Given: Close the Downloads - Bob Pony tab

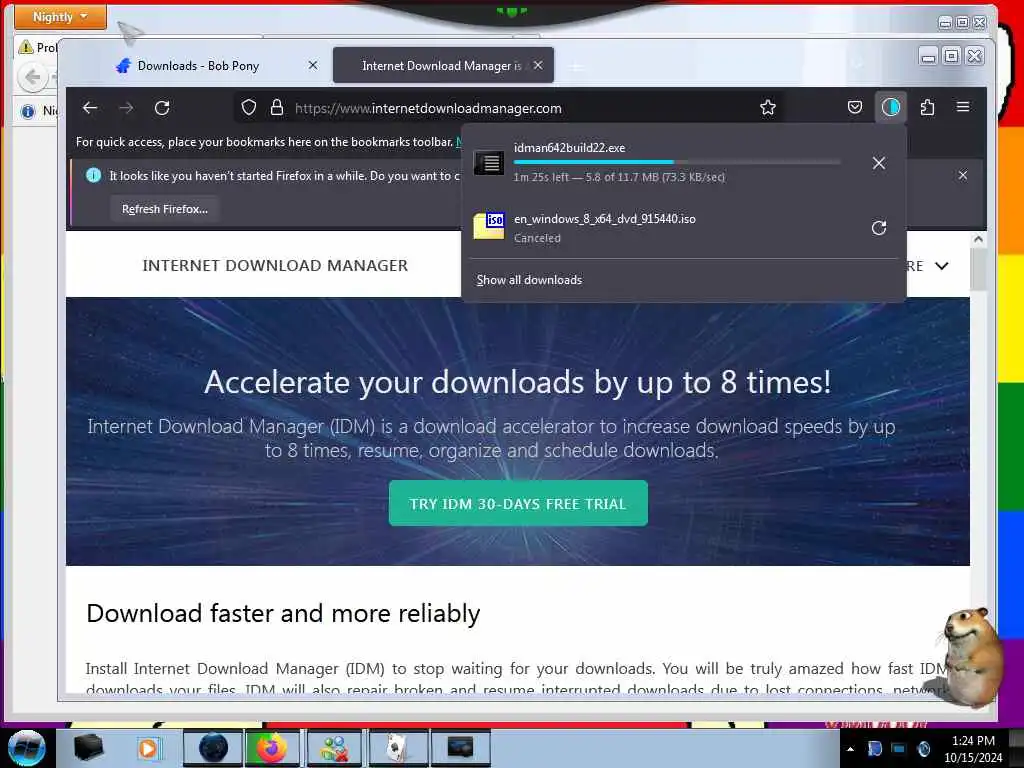Looking at the screenshot, I should pos(313,65).
